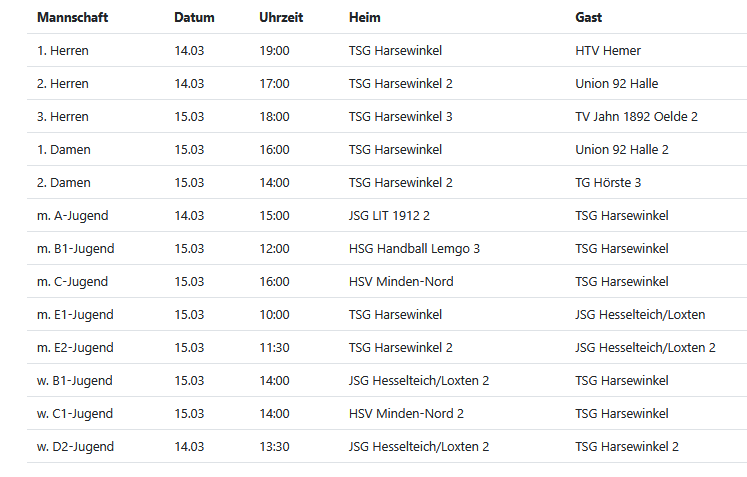Select the 1. Herren team cell
The width and height of the screenshot is (747, 477).
(x=63, y=51)
